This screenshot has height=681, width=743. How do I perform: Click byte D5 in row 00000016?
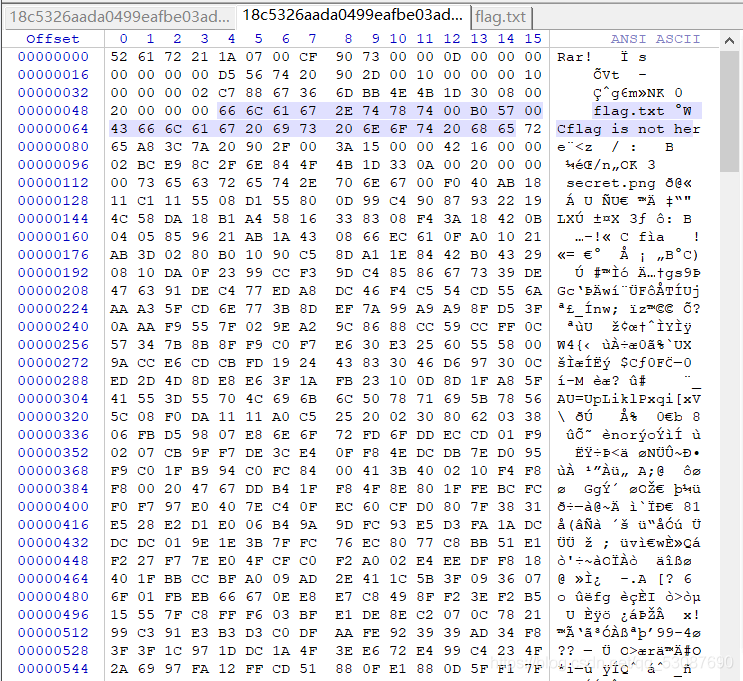(x=227, y=75)
